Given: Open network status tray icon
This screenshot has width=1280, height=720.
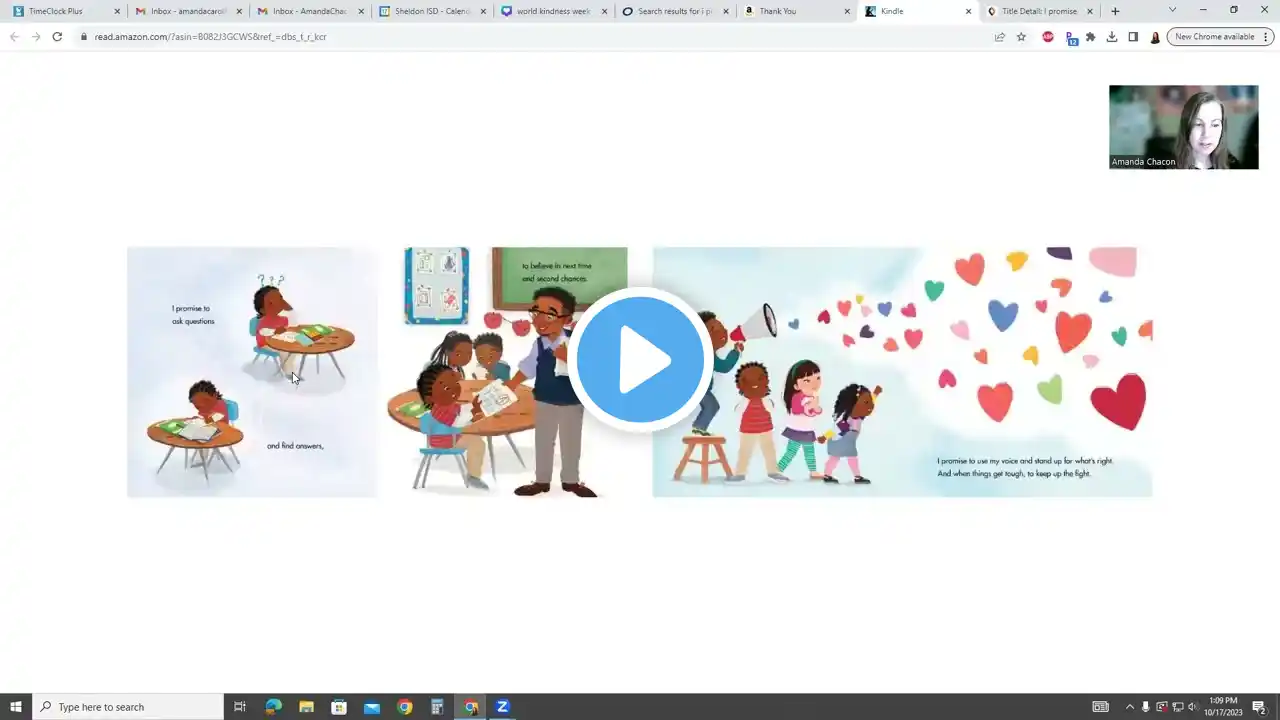Looking at the screenshot, I should [x=1177, y=707].
